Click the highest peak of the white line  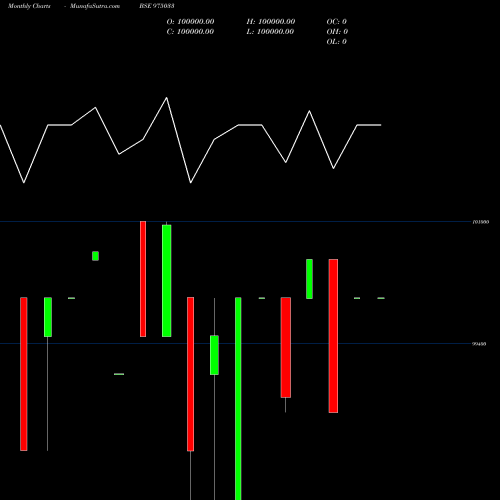(x=167, y=98)
